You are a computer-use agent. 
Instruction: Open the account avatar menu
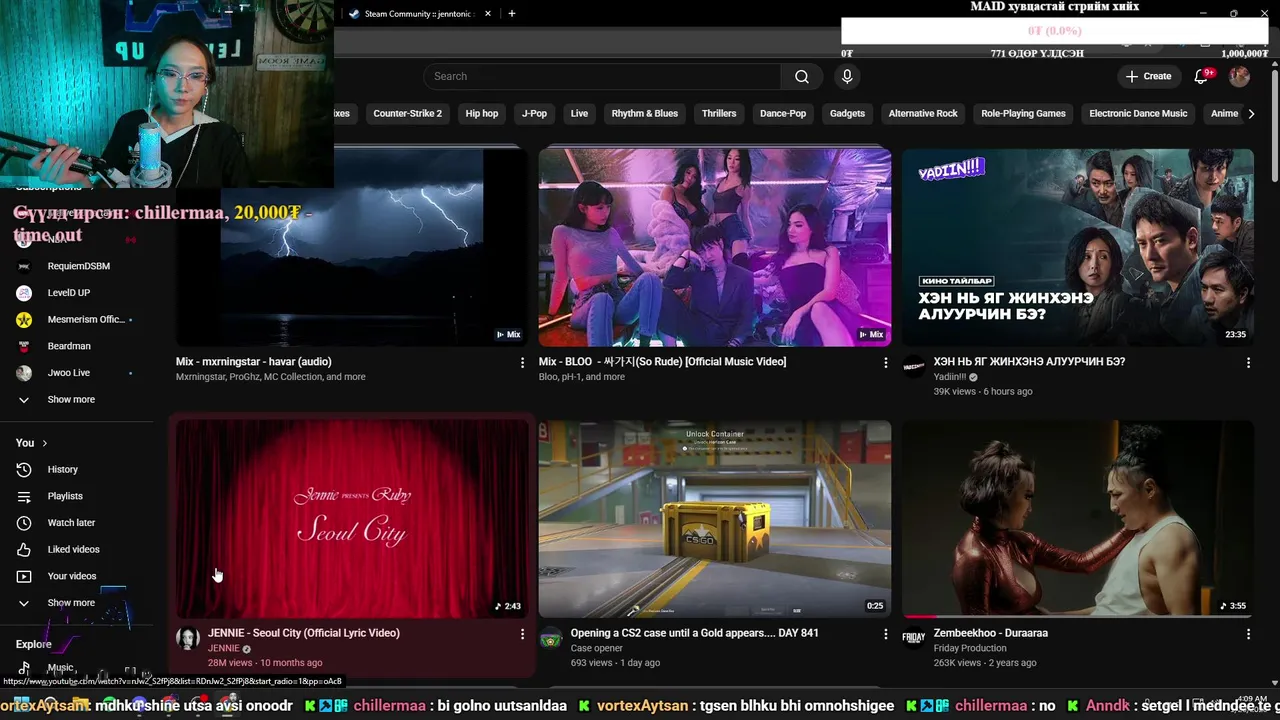point(1239,76)
